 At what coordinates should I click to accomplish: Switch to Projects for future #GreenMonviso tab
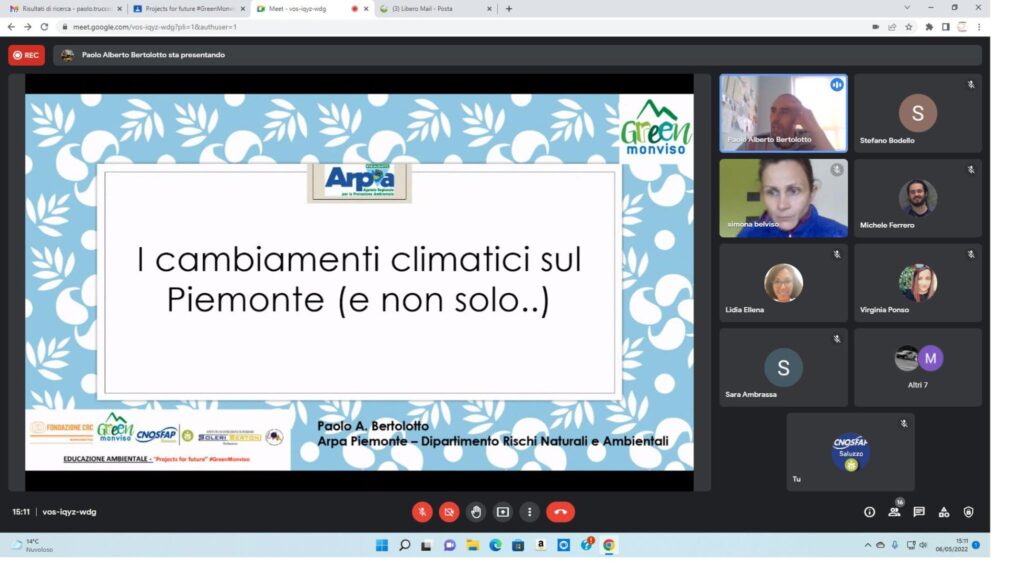tap(185, 9)
